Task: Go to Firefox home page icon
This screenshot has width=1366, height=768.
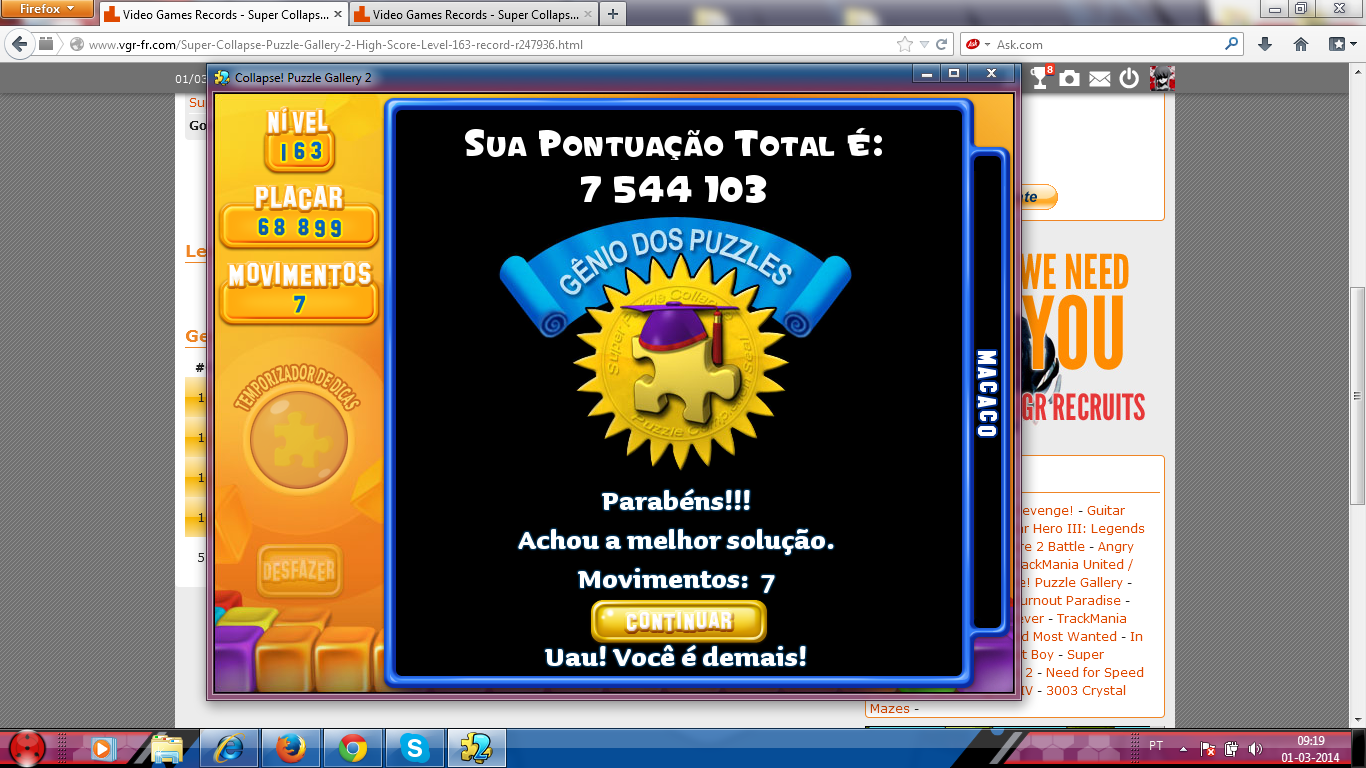Action: [1301, 44]
